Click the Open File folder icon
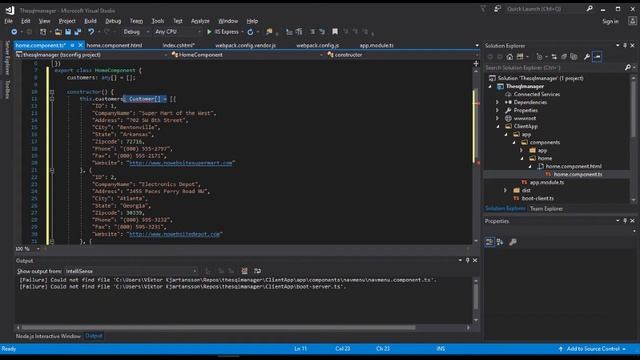 pyautogui.click(x=58, y=32)
